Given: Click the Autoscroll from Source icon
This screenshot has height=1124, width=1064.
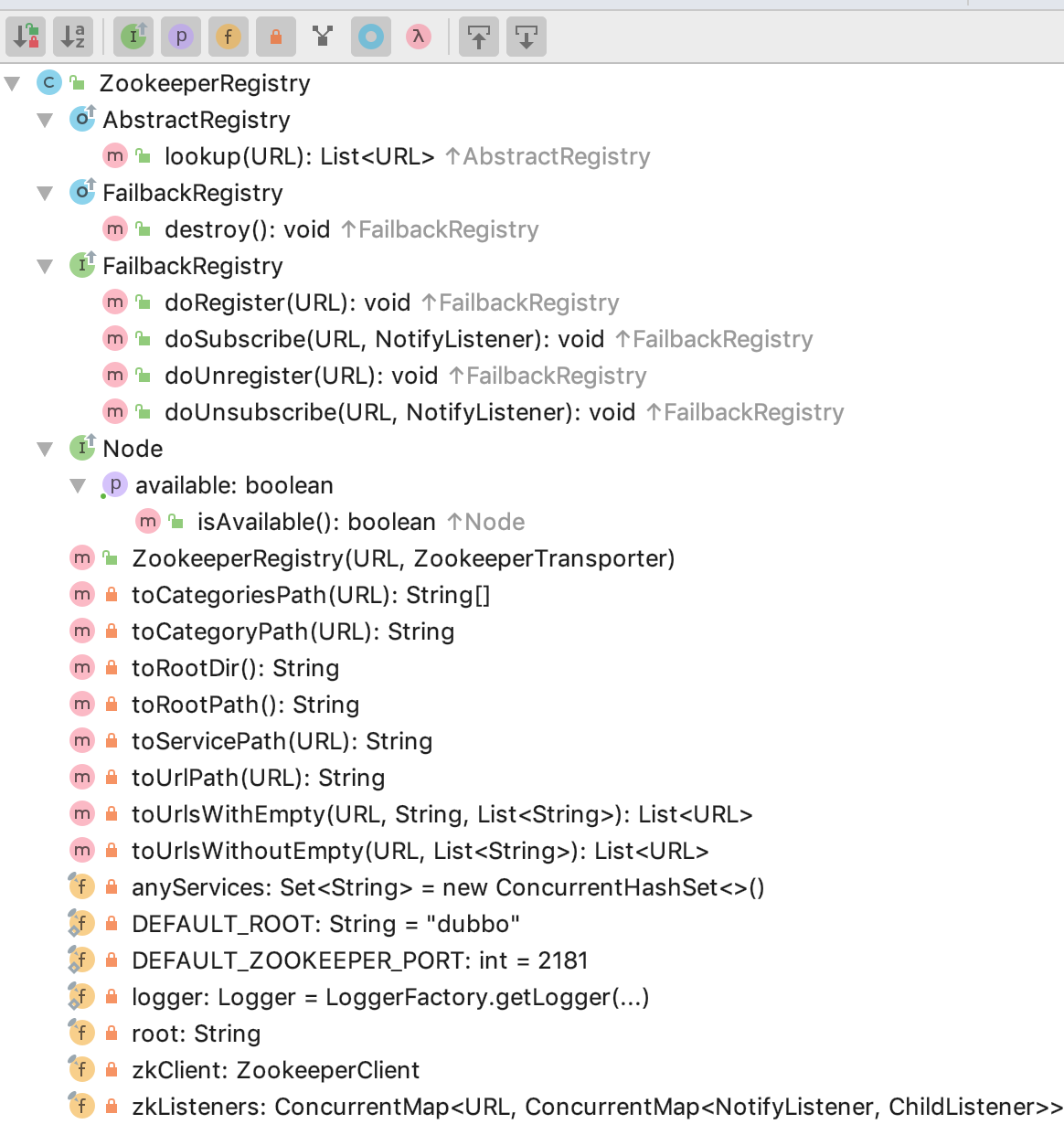Looking at the screenshot, I should coord(527,37).
